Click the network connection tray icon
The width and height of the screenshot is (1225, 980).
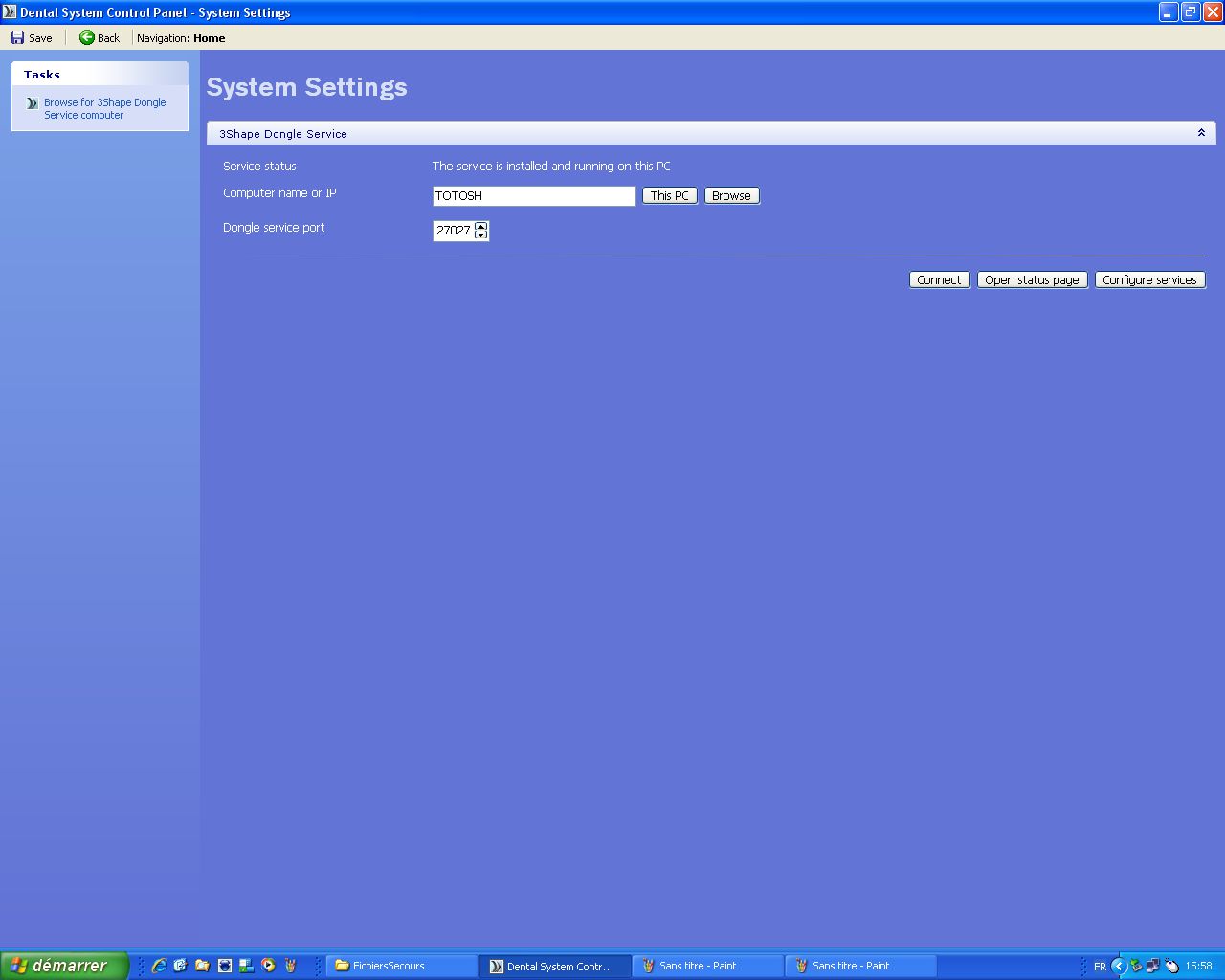click(1153, 966)
